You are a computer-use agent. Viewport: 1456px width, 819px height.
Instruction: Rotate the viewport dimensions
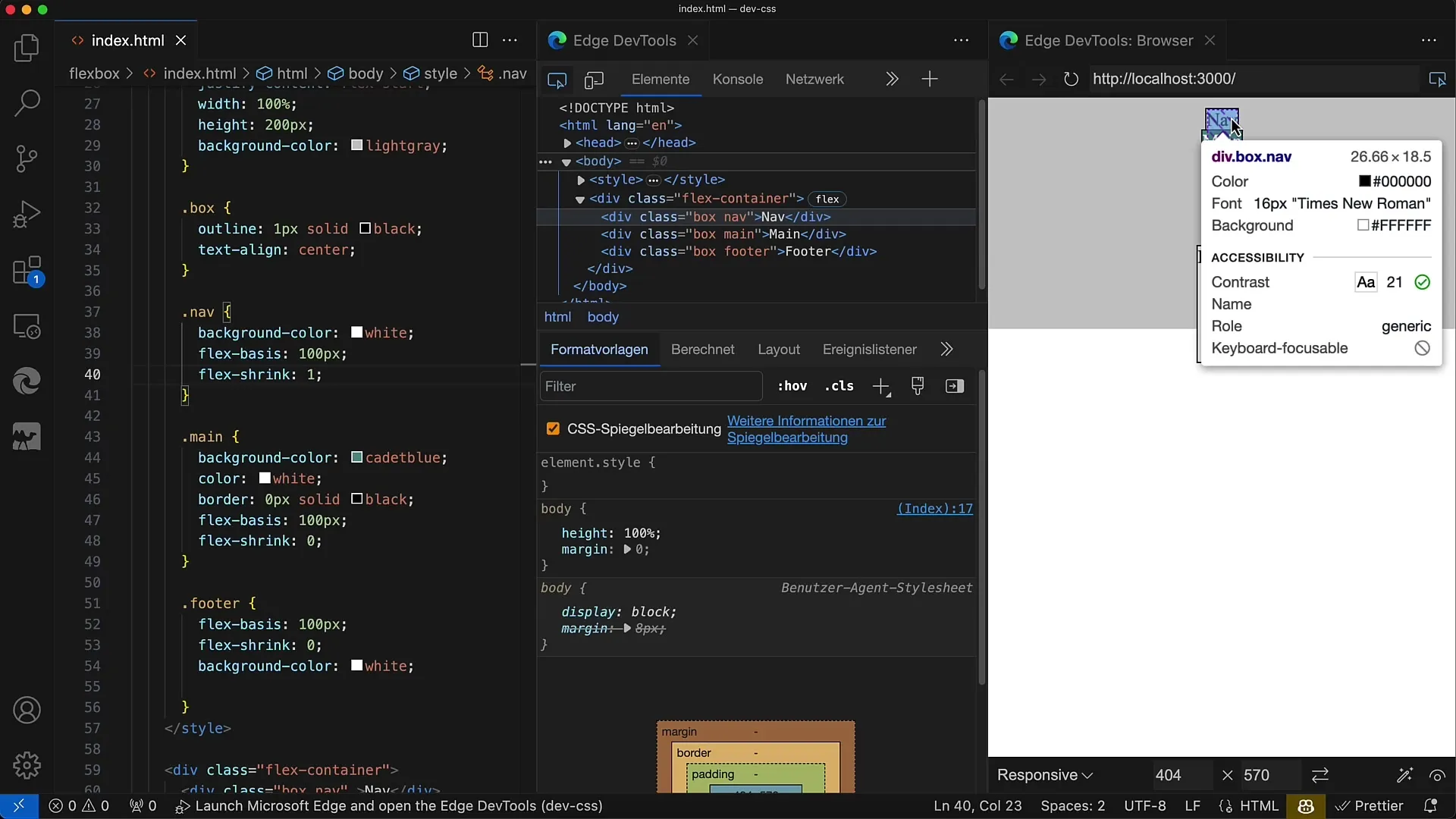click(1320, 775)
